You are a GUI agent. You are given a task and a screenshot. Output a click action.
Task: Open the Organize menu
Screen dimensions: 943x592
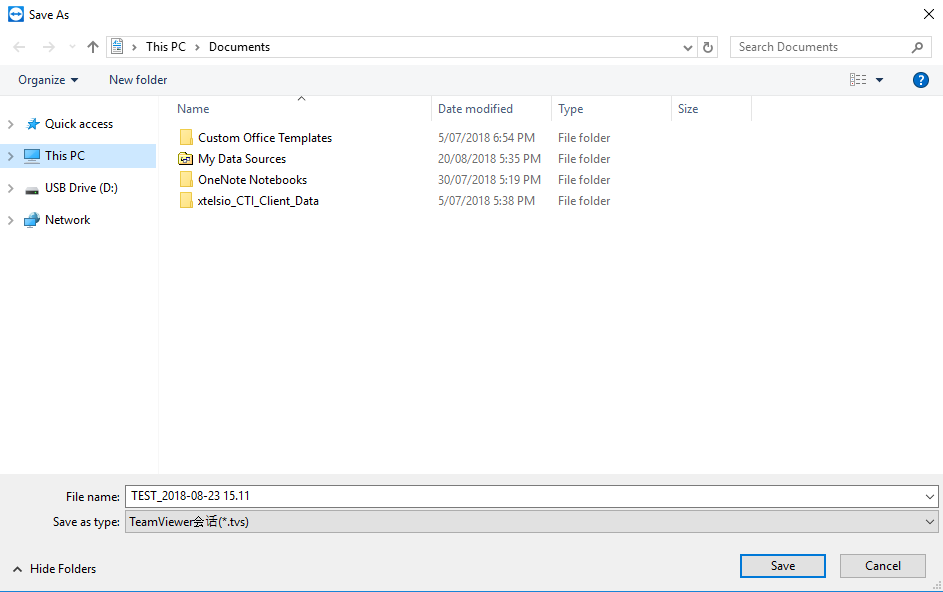pos(48,80)
